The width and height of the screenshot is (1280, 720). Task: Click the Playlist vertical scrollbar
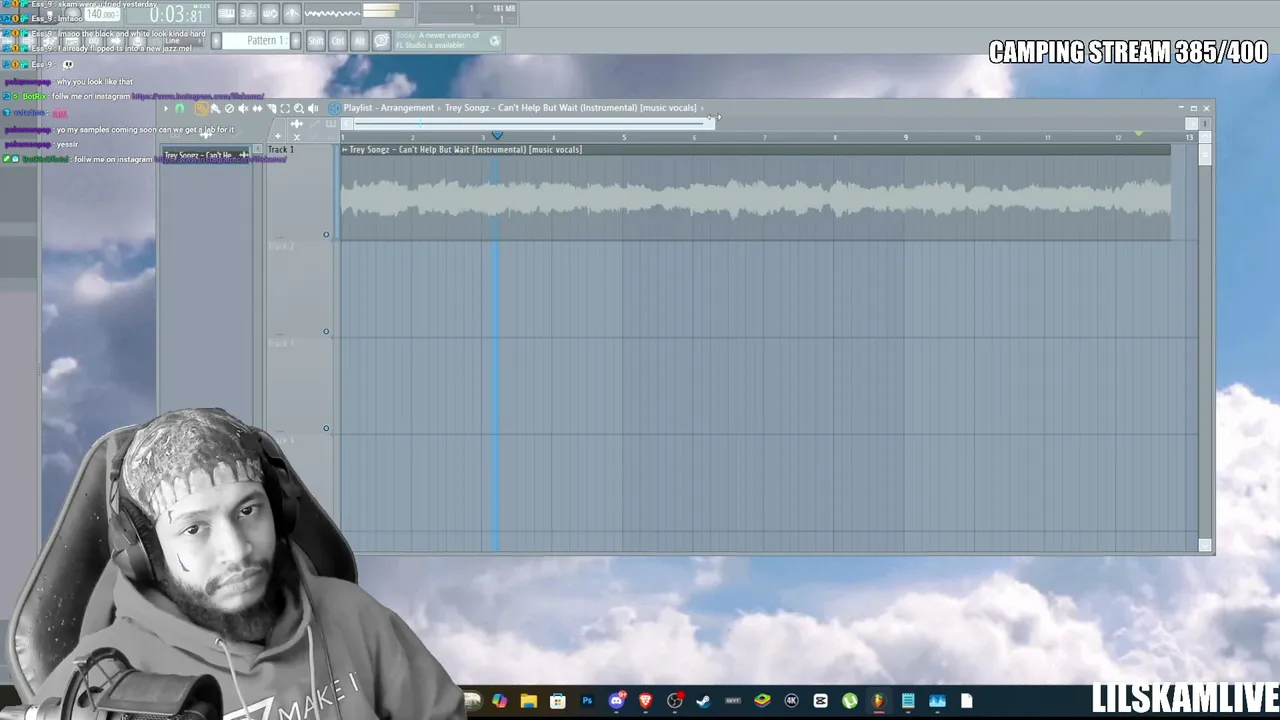(x=1205, y=155)
